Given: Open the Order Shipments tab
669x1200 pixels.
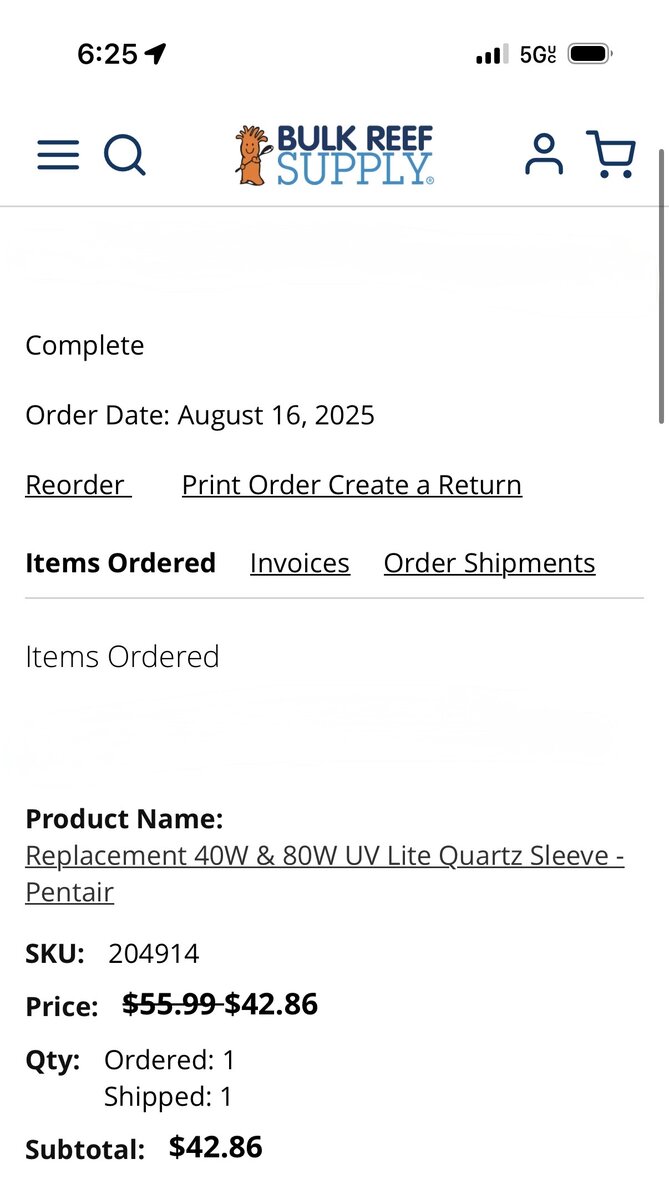Looking at the screenshot, I should click(489, 563).
